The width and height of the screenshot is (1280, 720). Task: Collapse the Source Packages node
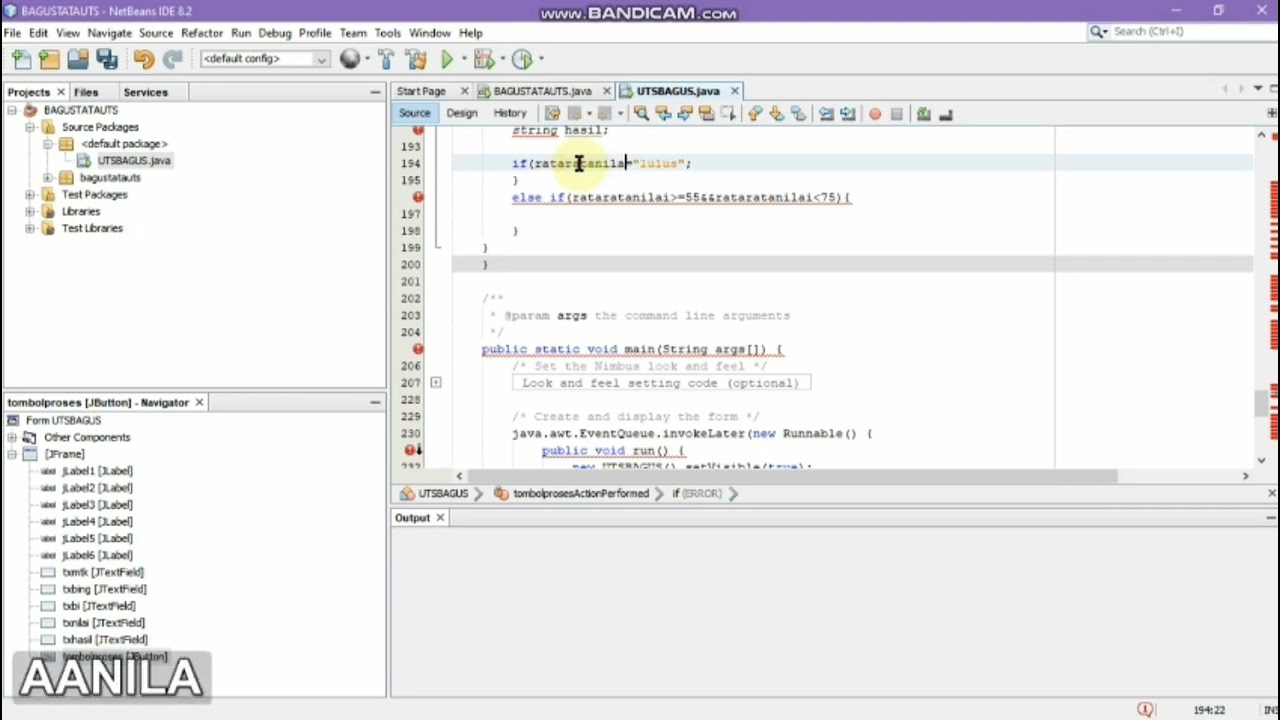[x=30, y=127]
